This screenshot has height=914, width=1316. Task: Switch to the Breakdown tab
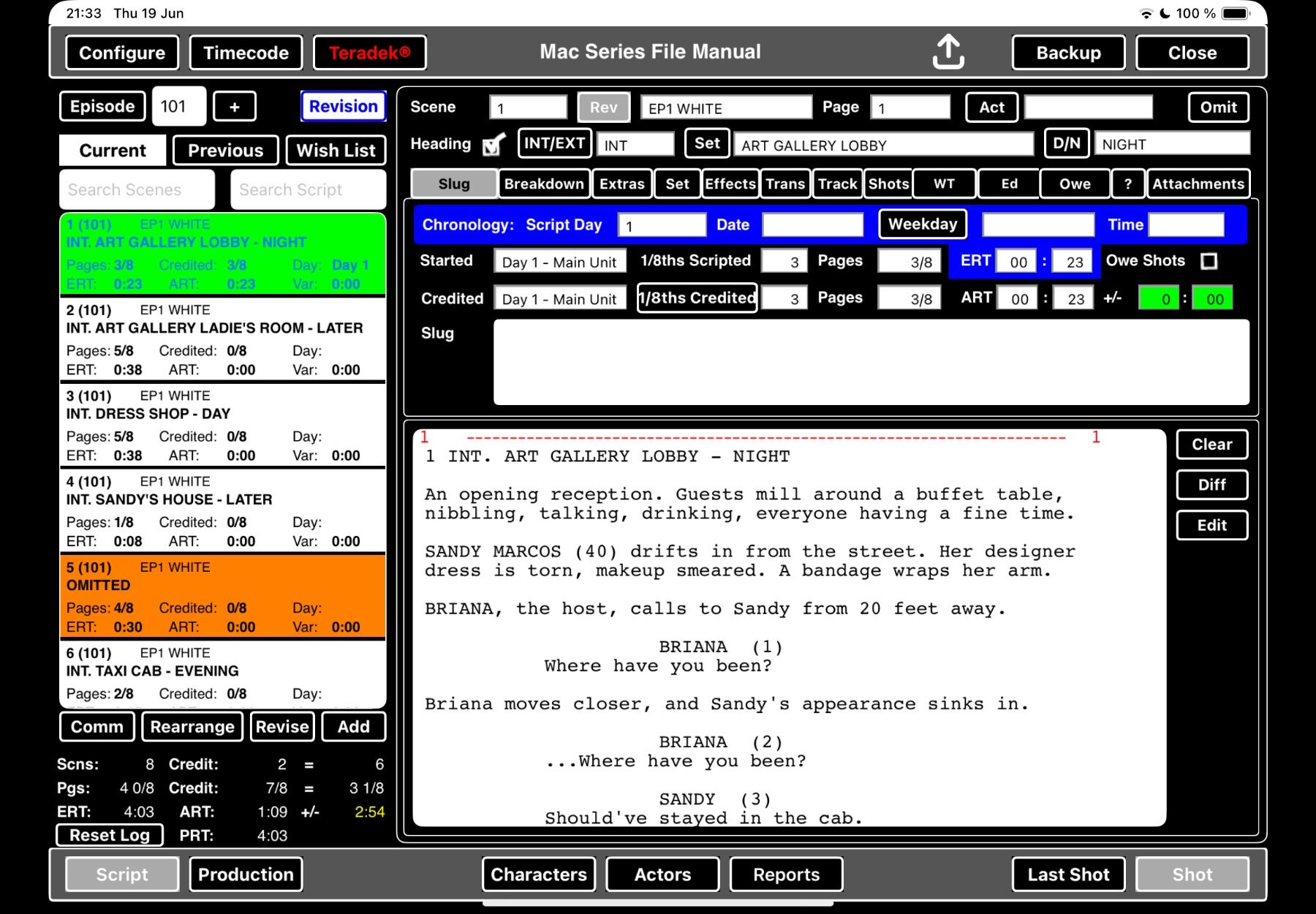click(x=544, y=184)
